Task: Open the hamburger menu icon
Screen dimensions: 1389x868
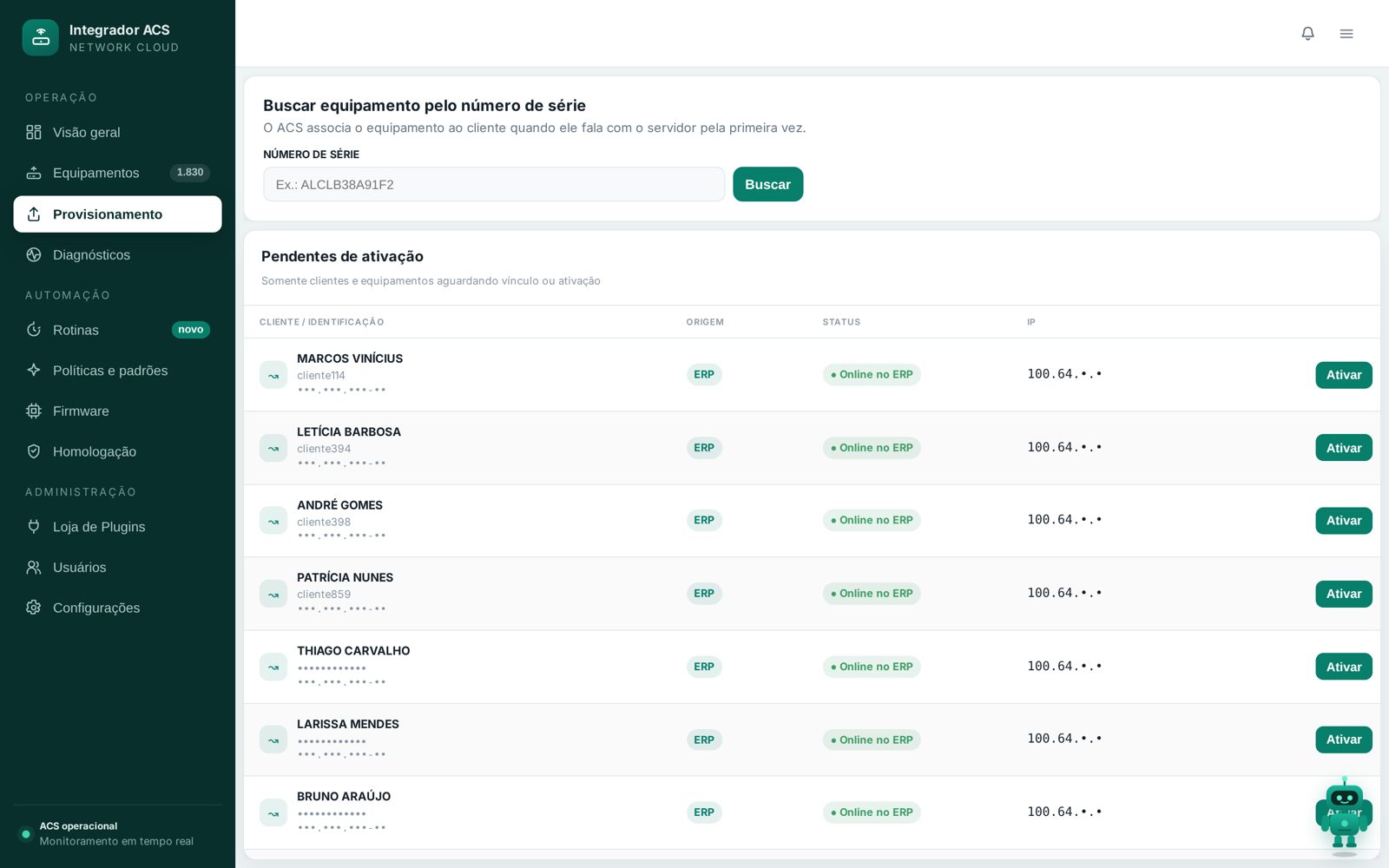Action: [x=1346, y=33]
